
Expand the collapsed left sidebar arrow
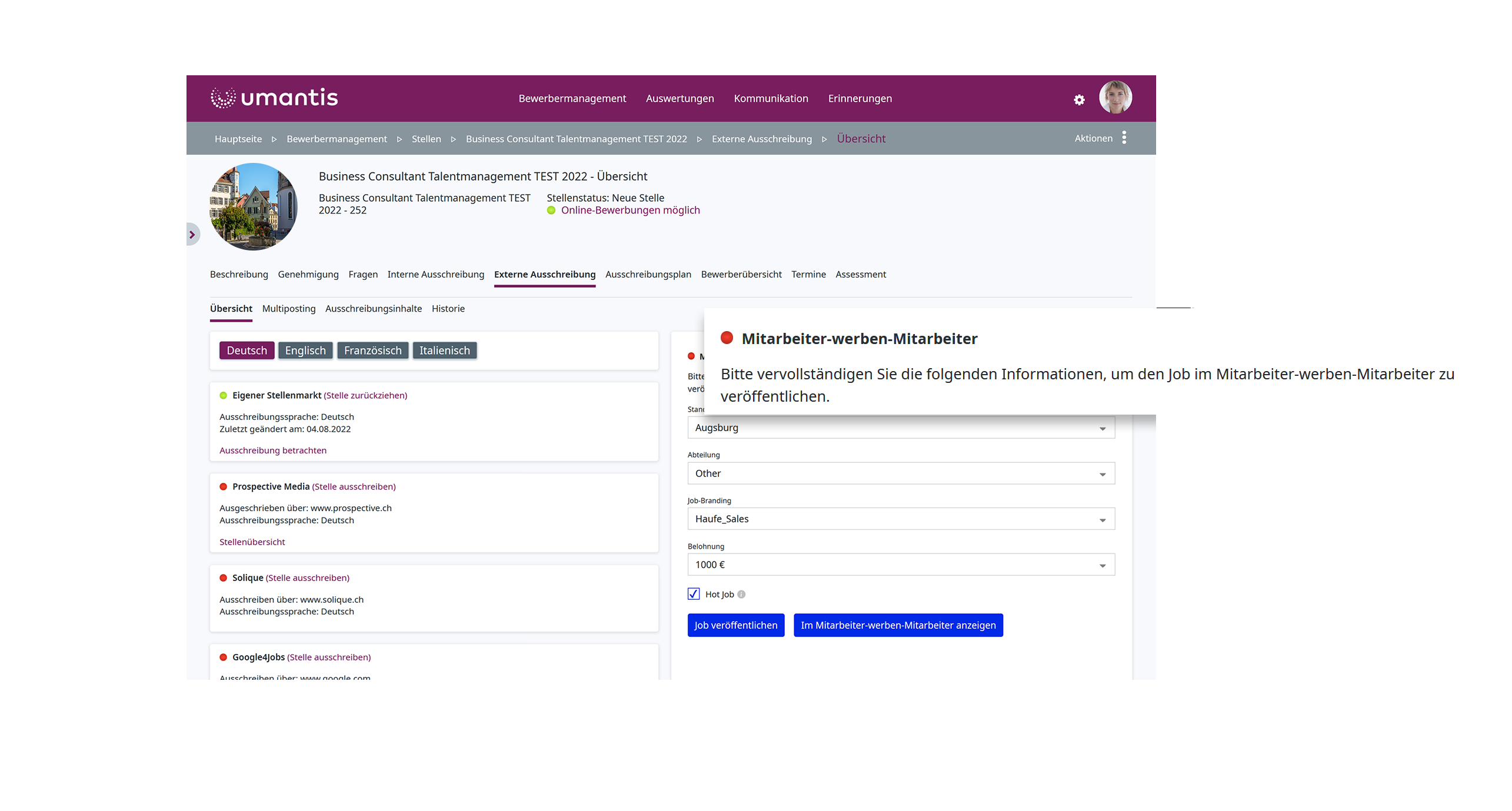[192, 235]
